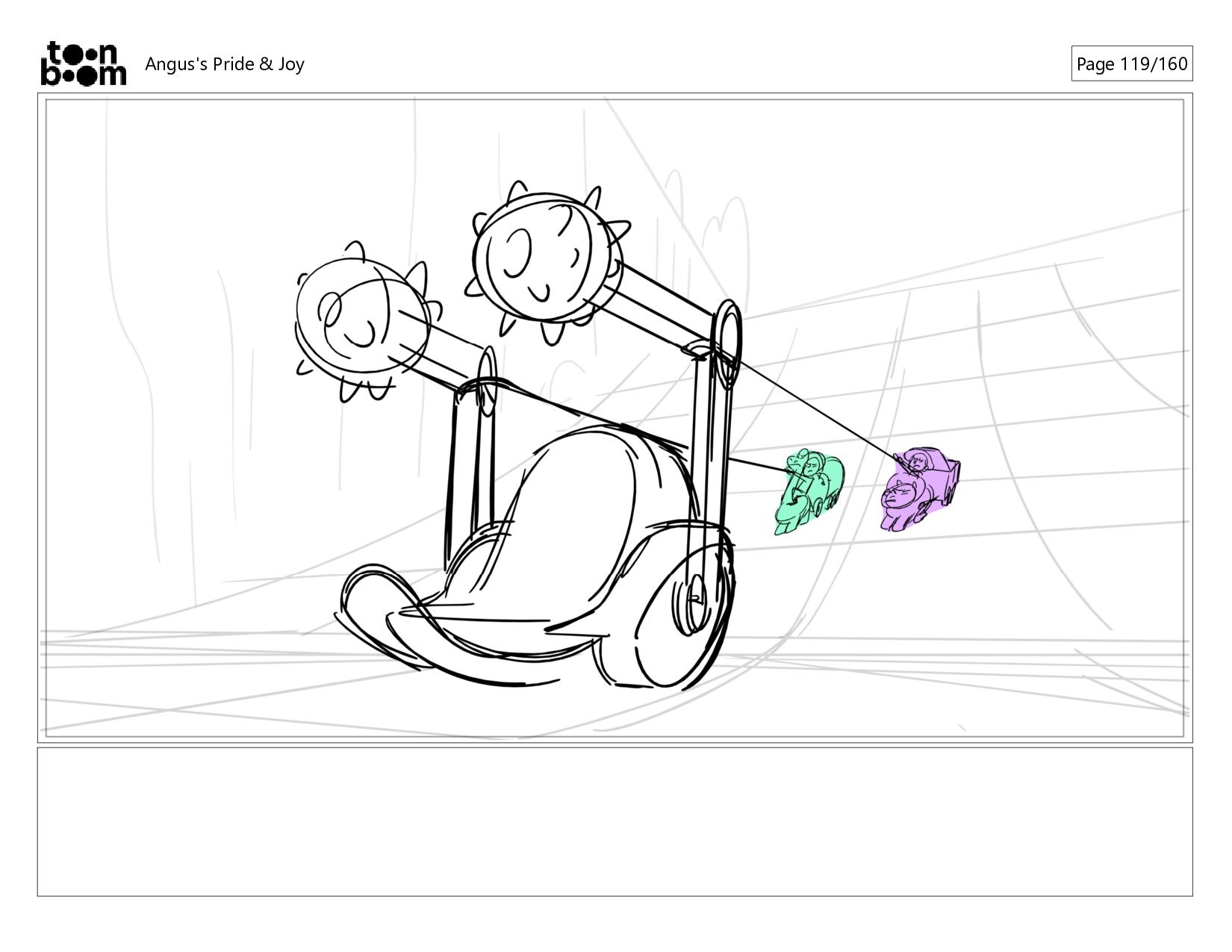
Task: Click the 'Page 119/160' page indicator
Action: pyautogui.click(x=1131, y=64)
